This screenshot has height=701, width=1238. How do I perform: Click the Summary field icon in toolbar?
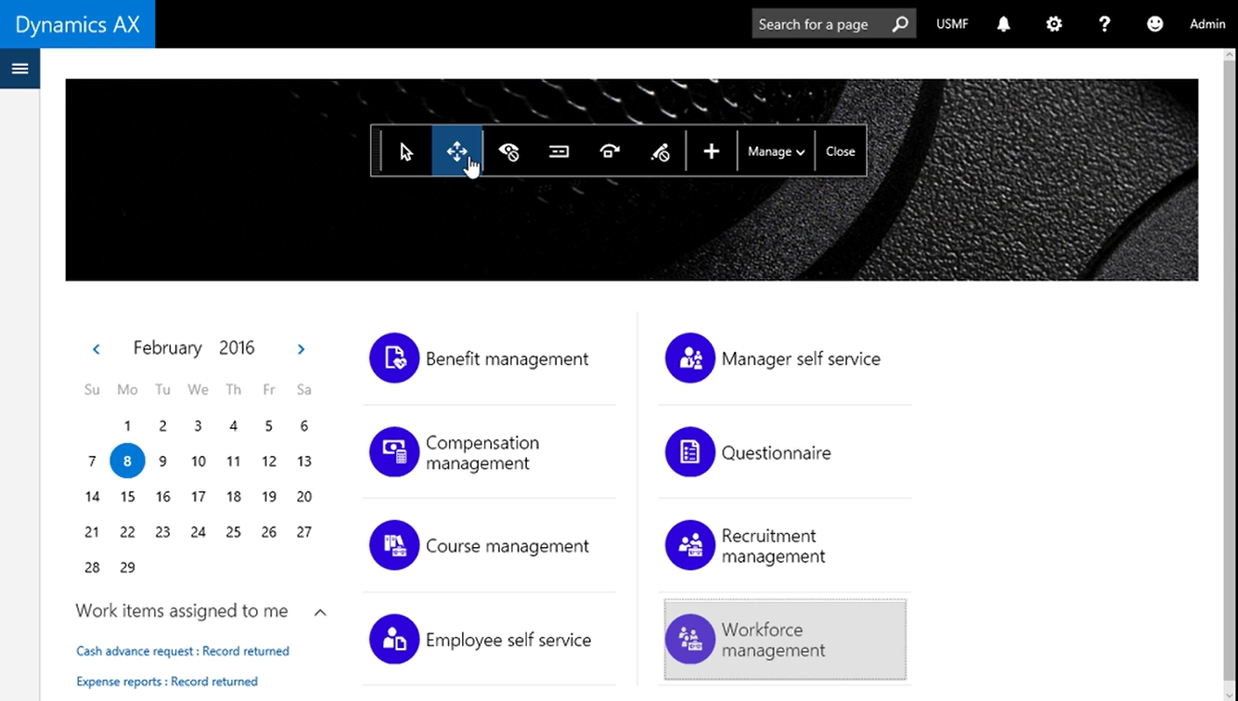pyautogui.click(x=559, y=152)
